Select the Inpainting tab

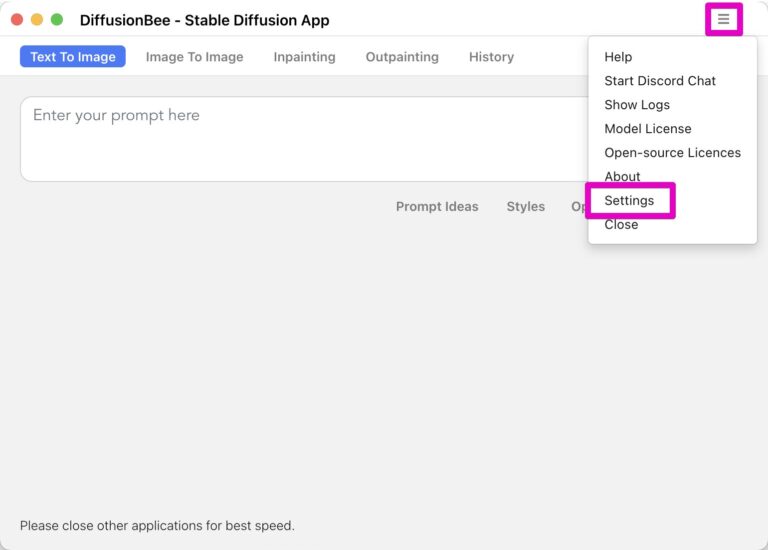(304, 57)
